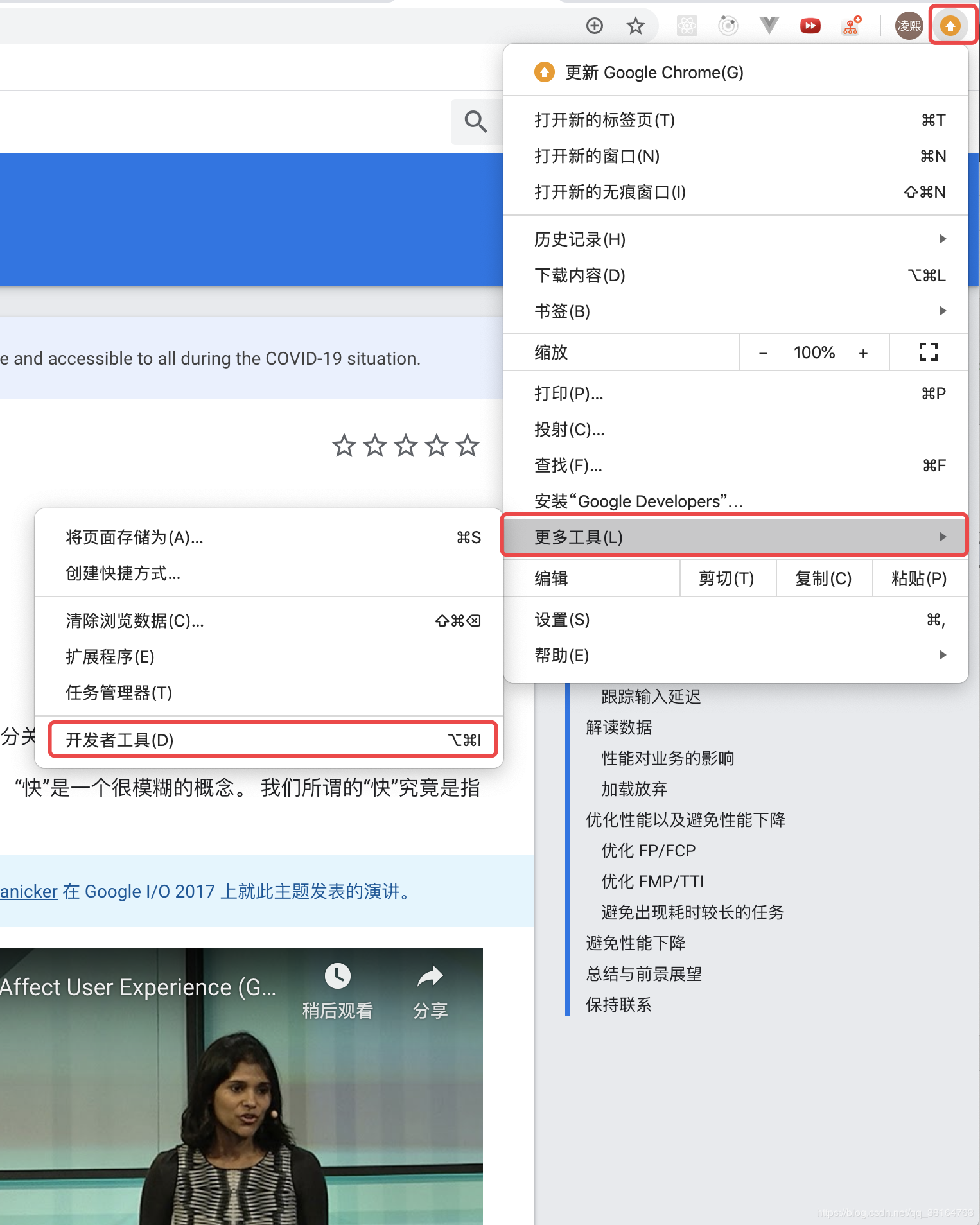Click the video title 'Affect User Experience'

tap(138, 987)
